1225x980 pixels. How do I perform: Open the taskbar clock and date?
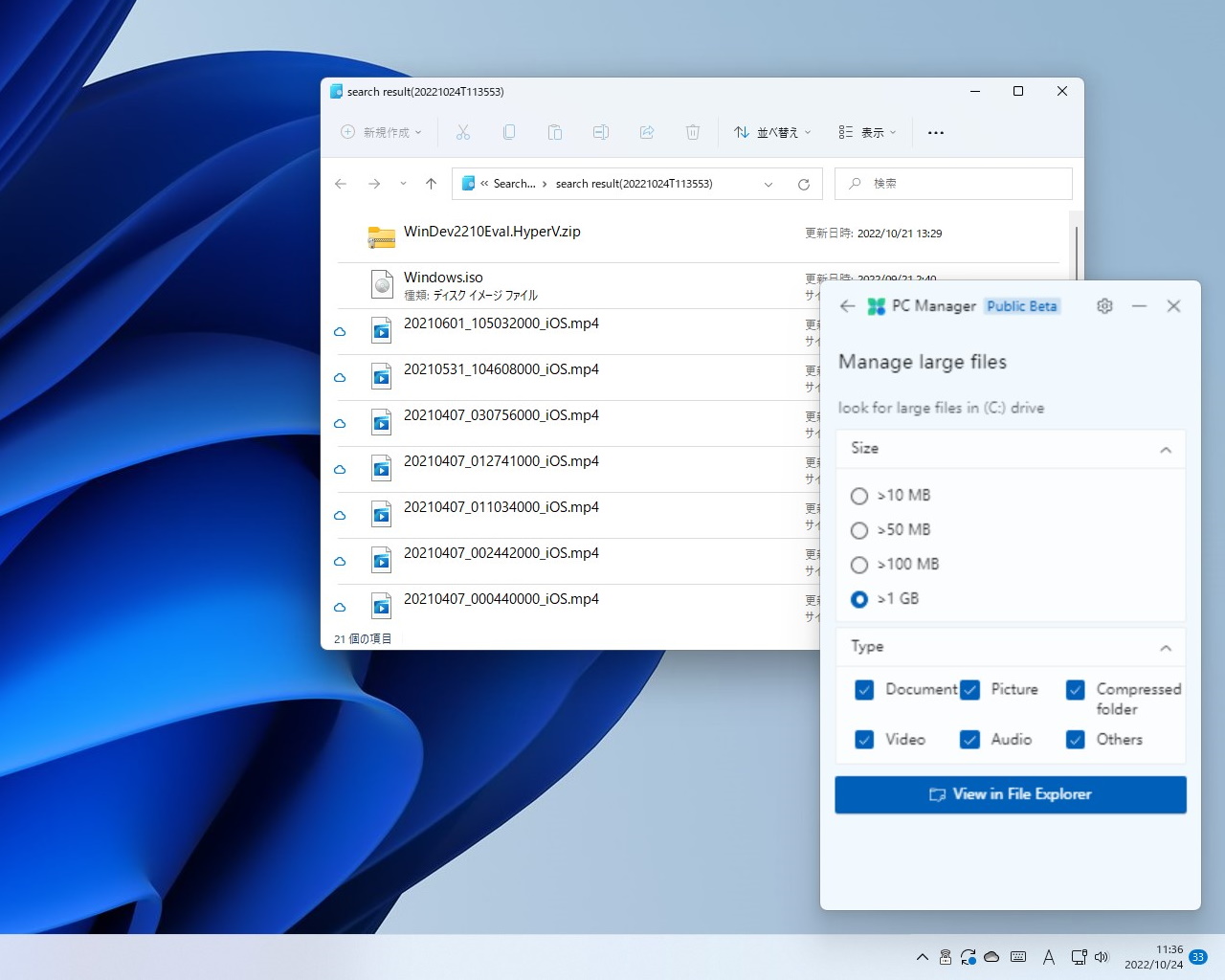[1154, 957]
